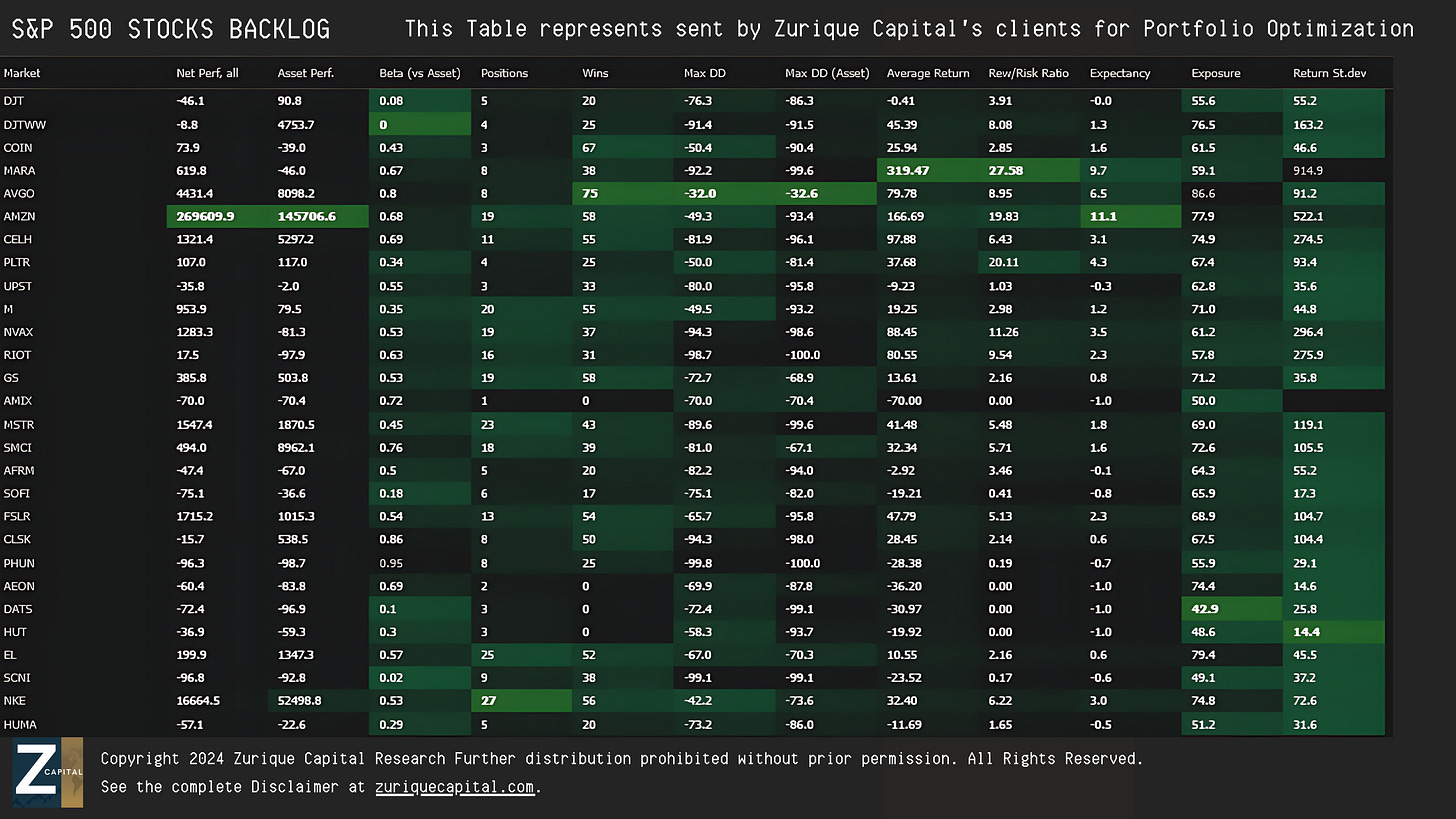Click the Average Return column header

click(x=929, y=73)
